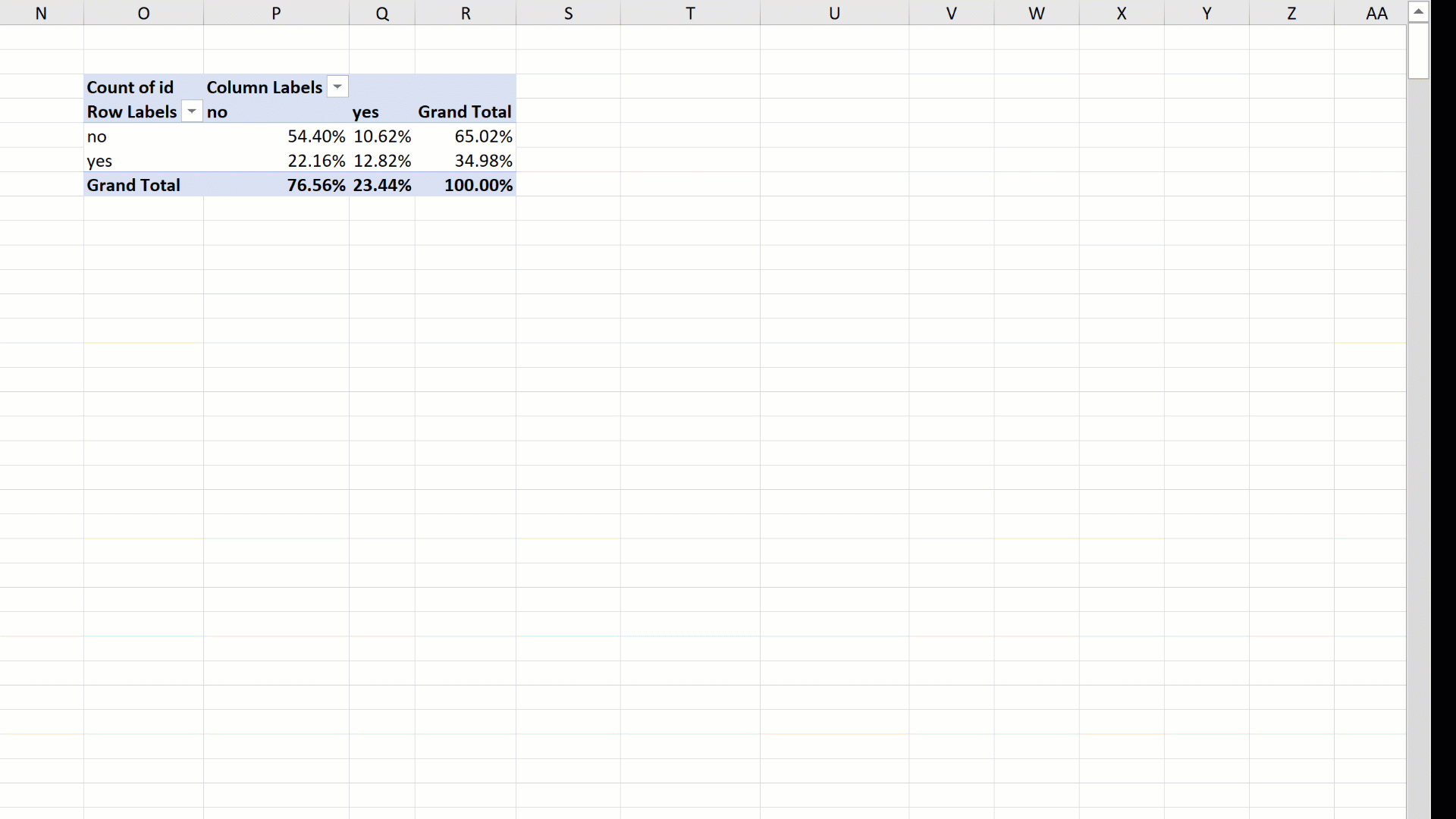Select the column S header
Image resolution: width=1456 pixels, height=819 pixels.
568,13
